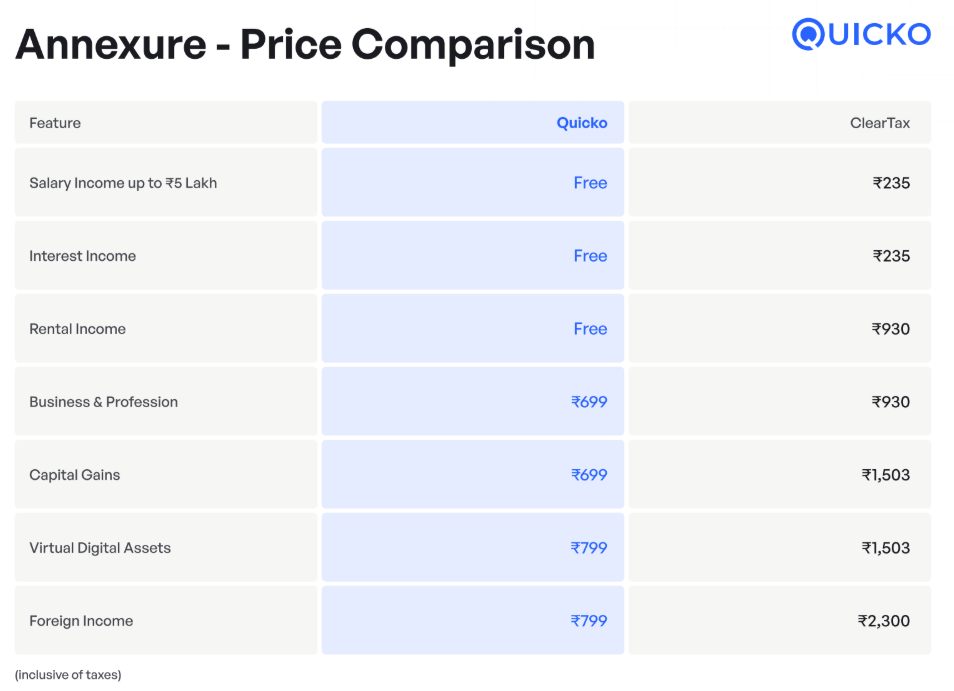Click the Salary Income up to ₹5 Lakh row
The image size is (954, 691).
coord(473,182)
